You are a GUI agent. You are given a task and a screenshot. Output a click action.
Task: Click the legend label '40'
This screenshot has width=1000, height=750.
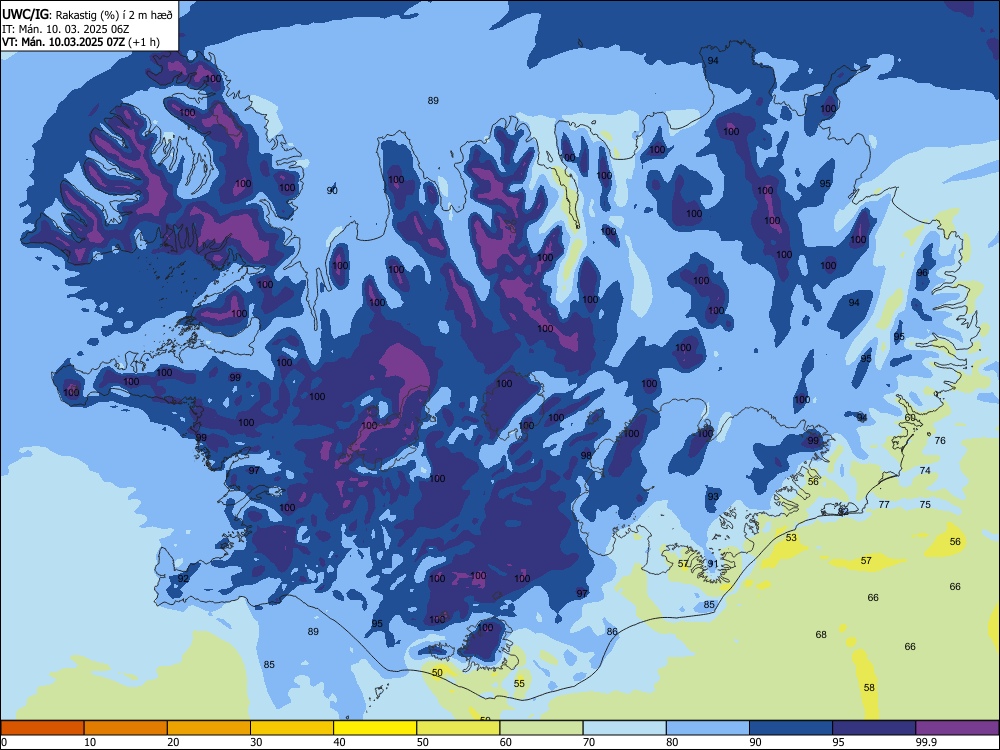point(339,742)
